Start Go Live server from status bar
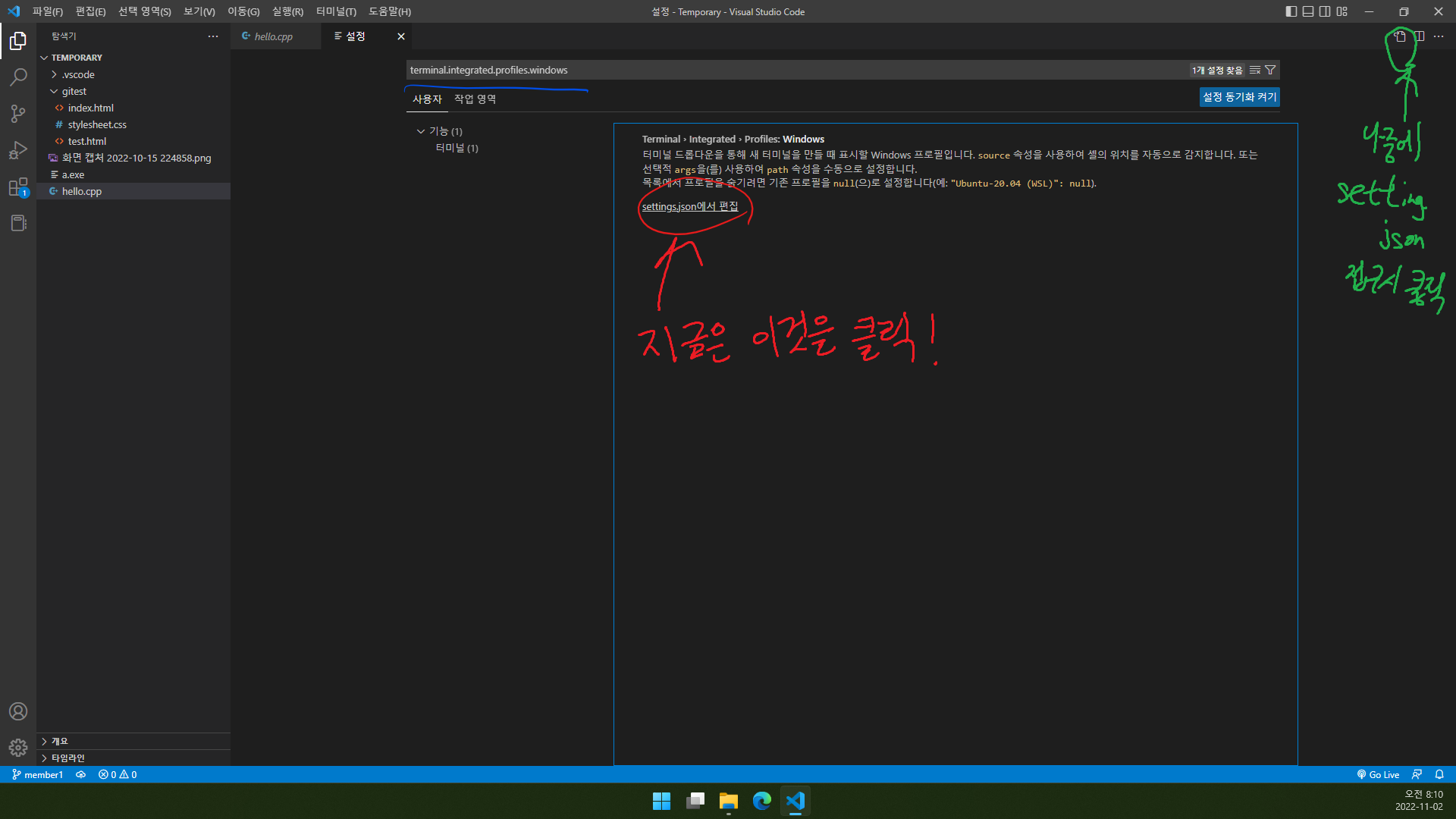The image size is (1456, 819). click(x=1378, y=774)
